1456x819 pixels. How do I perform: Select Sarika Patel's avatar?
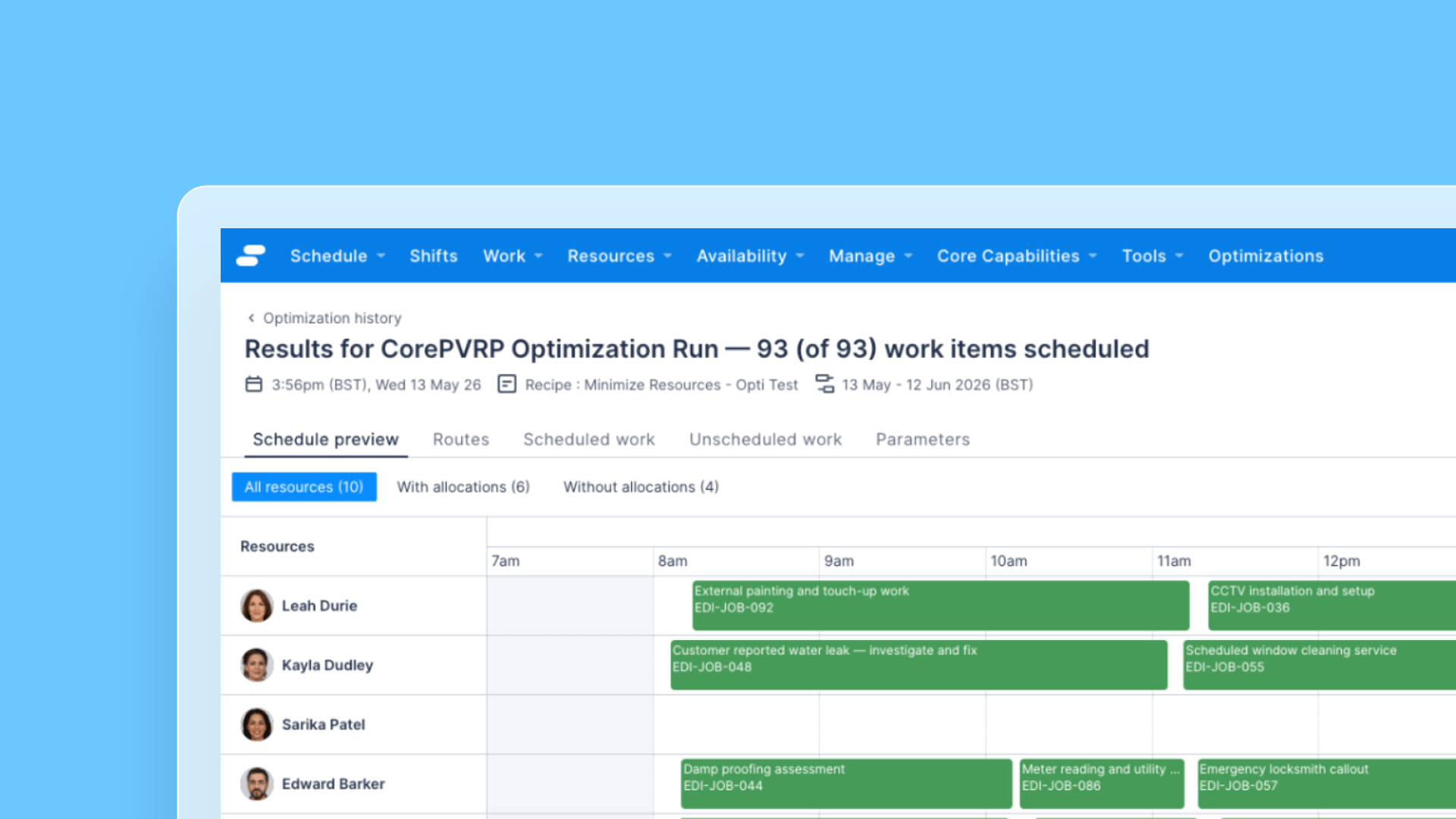(x=256, y=724)
